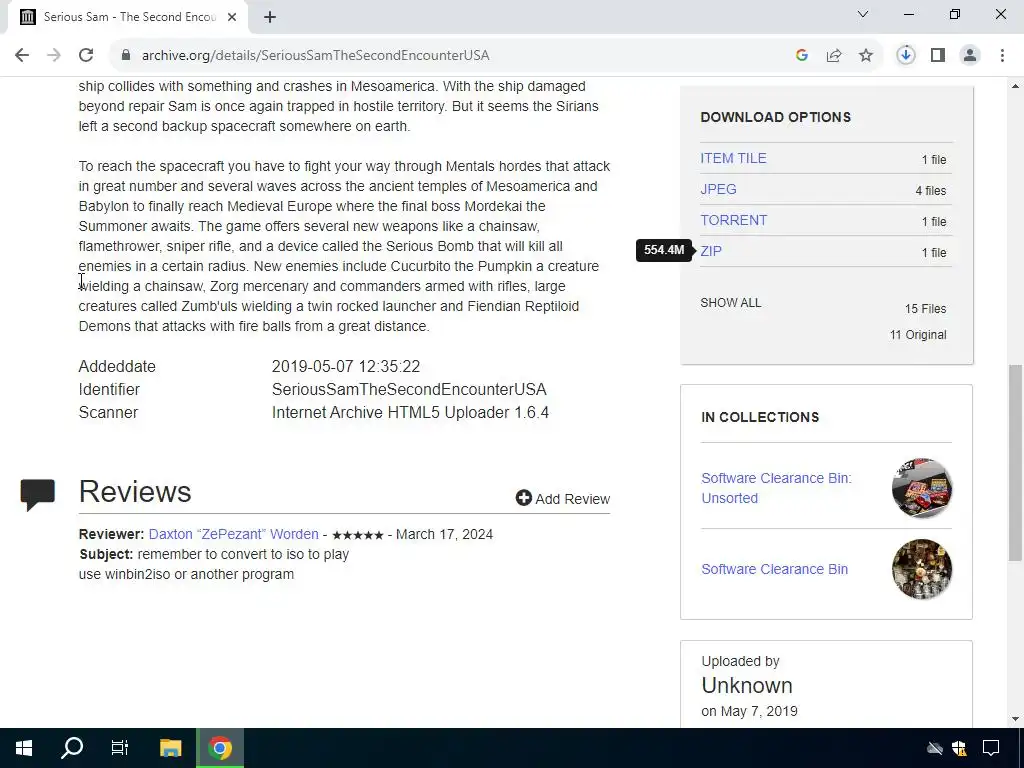This screenshot has height=768, width=1024.
Task: Click the 4 files count beside JPEG
Action: (x=931, y=191)
